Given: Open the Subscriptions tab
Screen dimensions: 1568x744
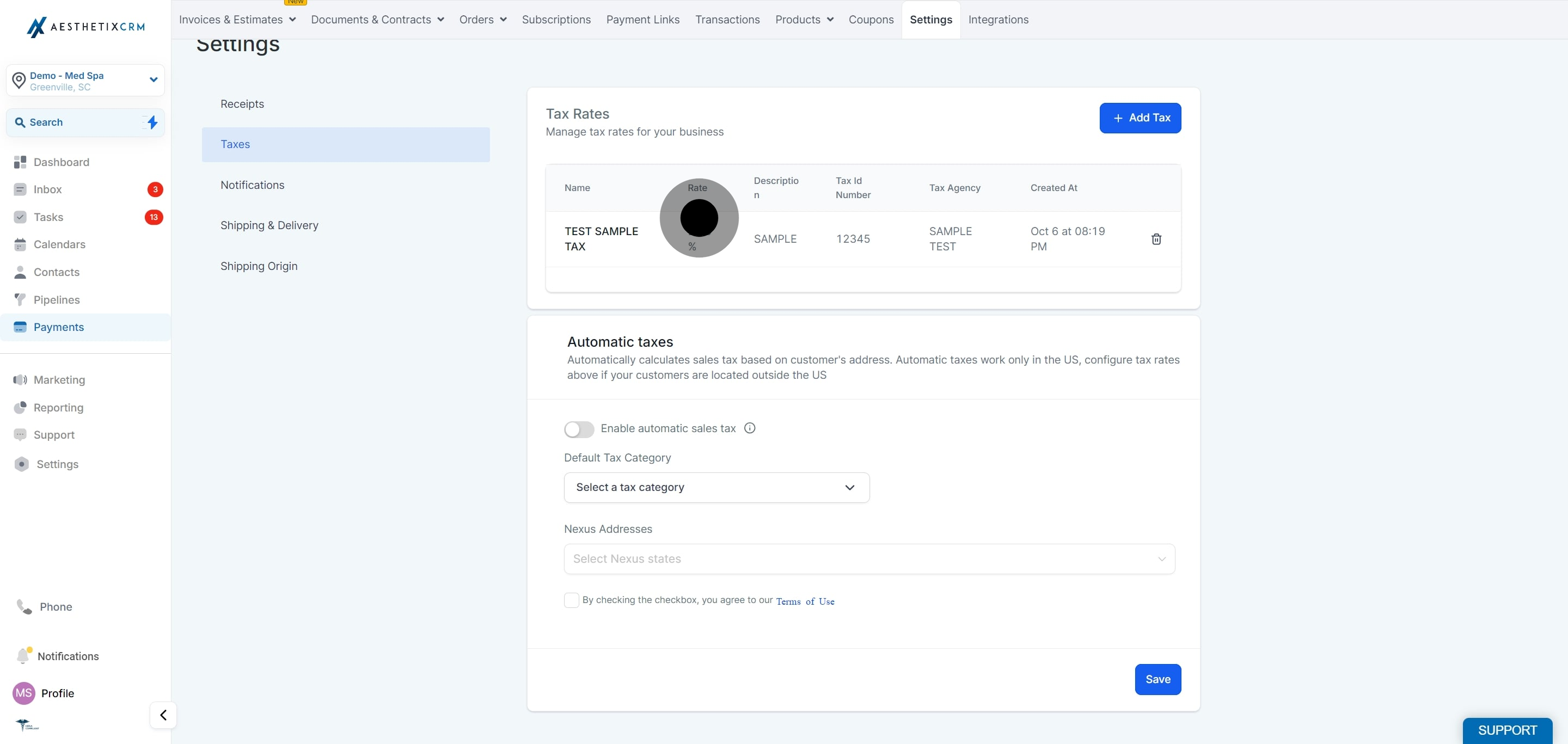Looking at the screenshot, I should point(556,20).
